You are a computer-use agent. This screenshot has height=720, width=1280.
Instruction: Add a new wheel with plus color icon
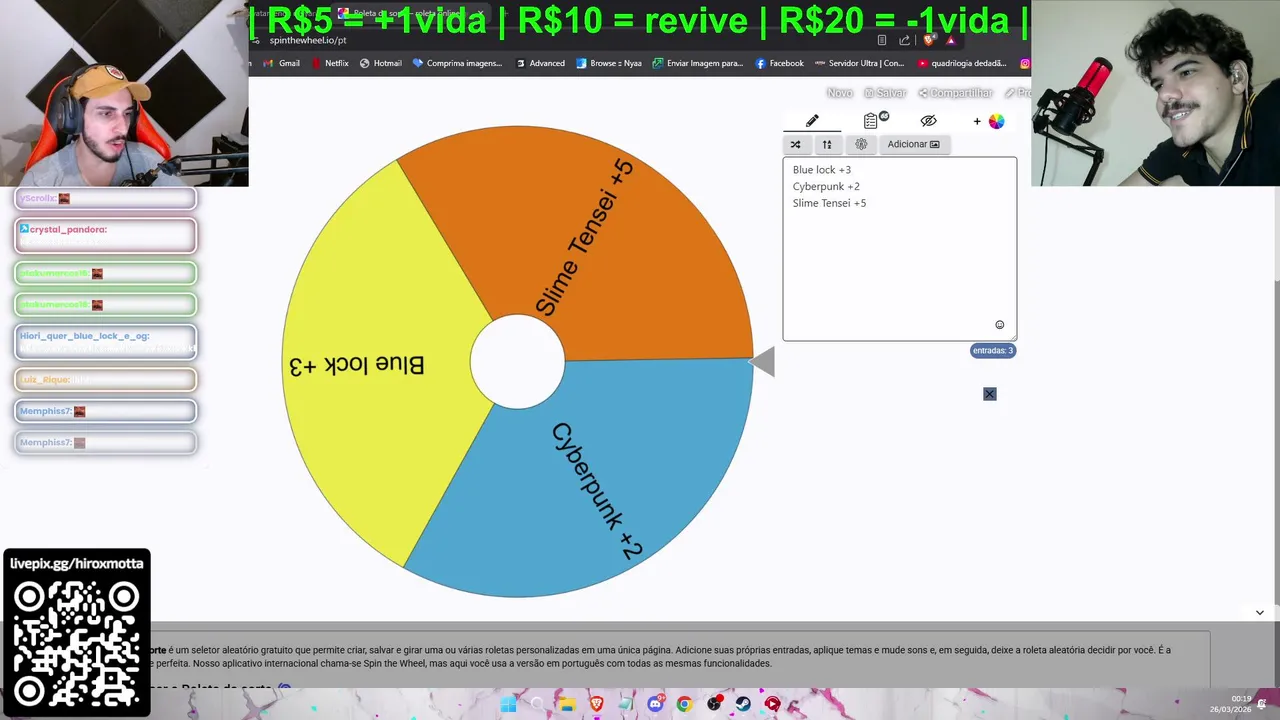point(989,121)
